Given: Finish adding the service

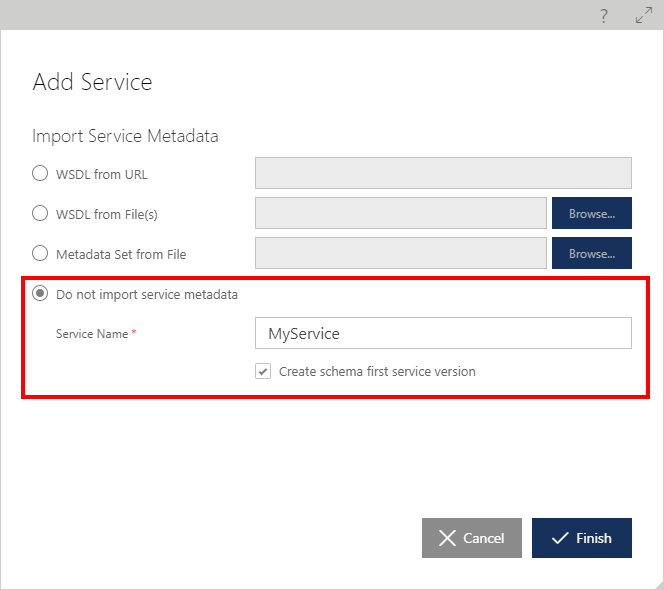Looking at the screenshot, I should 582,538.
